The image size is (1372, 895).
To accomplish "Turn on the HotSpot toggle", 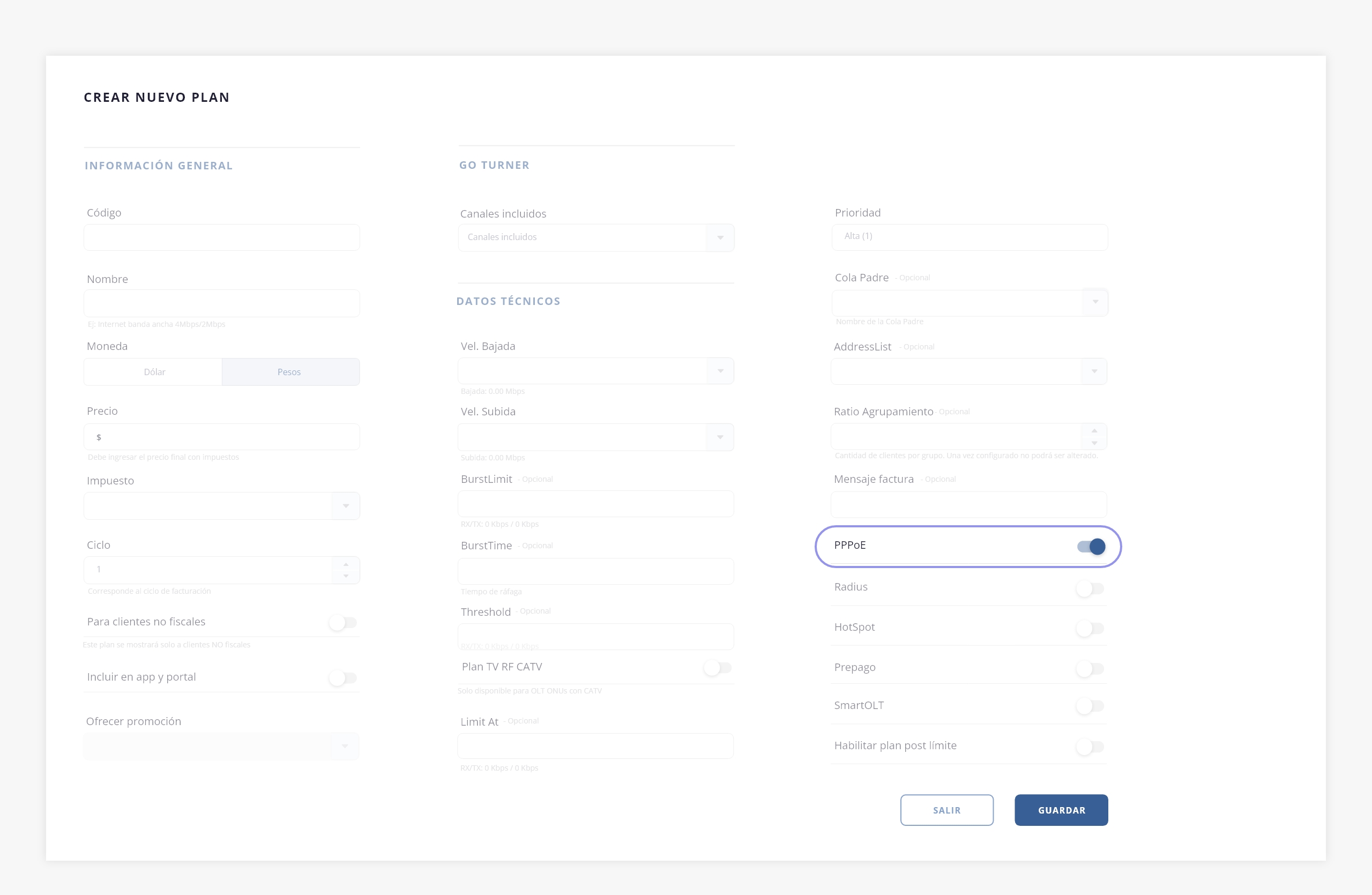I will [1090, 628].
